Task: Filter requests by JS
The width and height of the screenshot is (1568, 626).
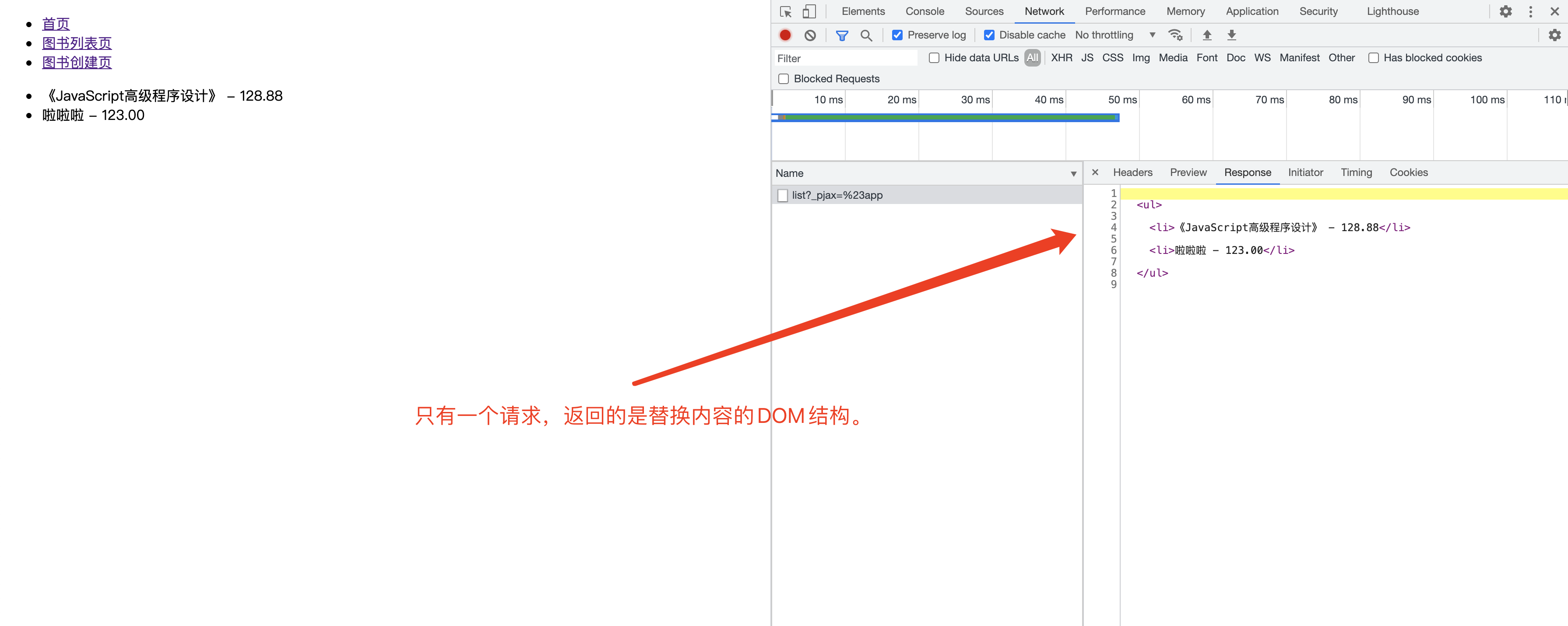Action: pyautogui.click(x=1087, y=58)
